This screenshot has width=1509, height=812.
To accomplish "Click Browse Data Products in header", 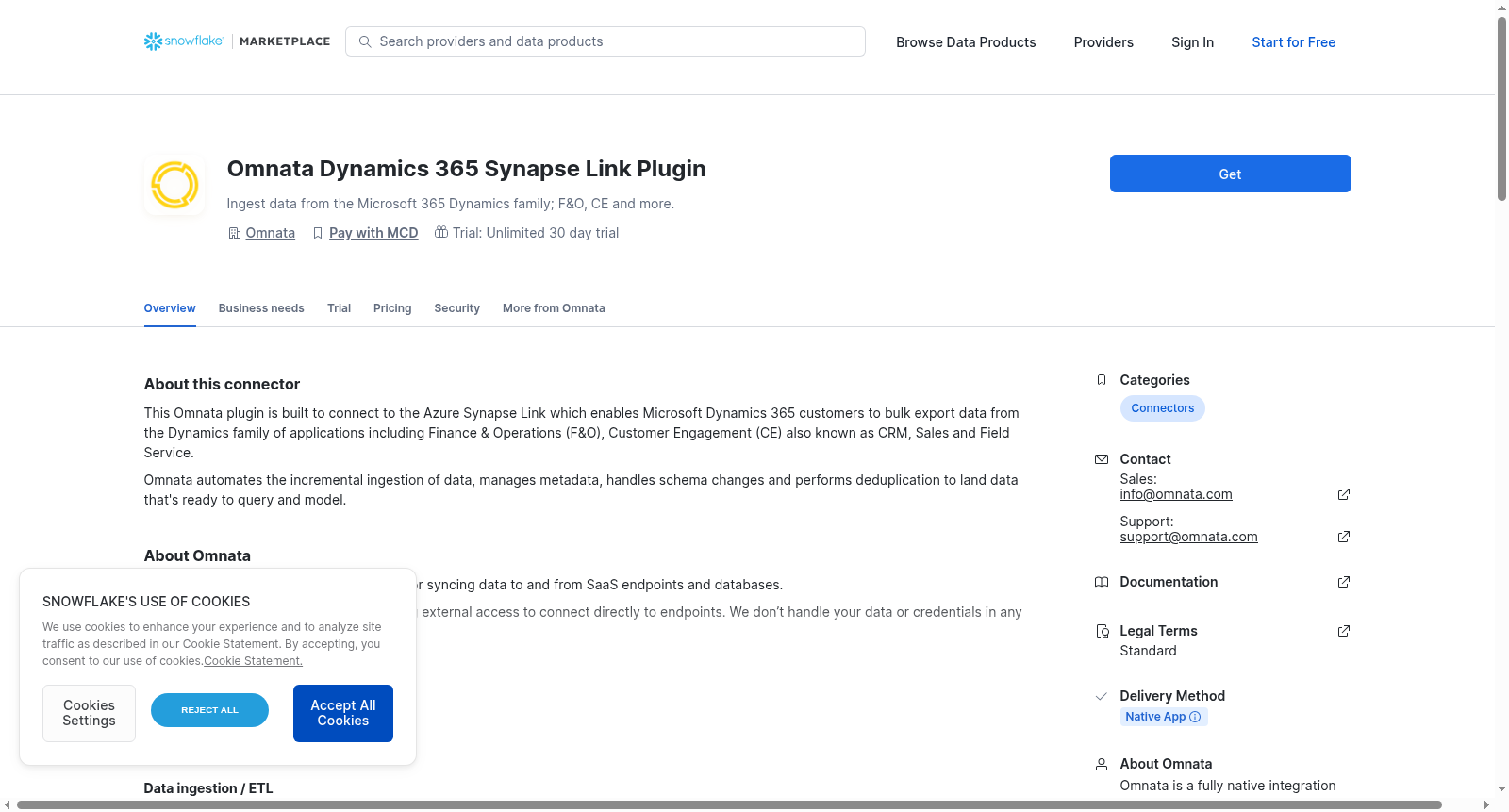I will tap(966, 42).
